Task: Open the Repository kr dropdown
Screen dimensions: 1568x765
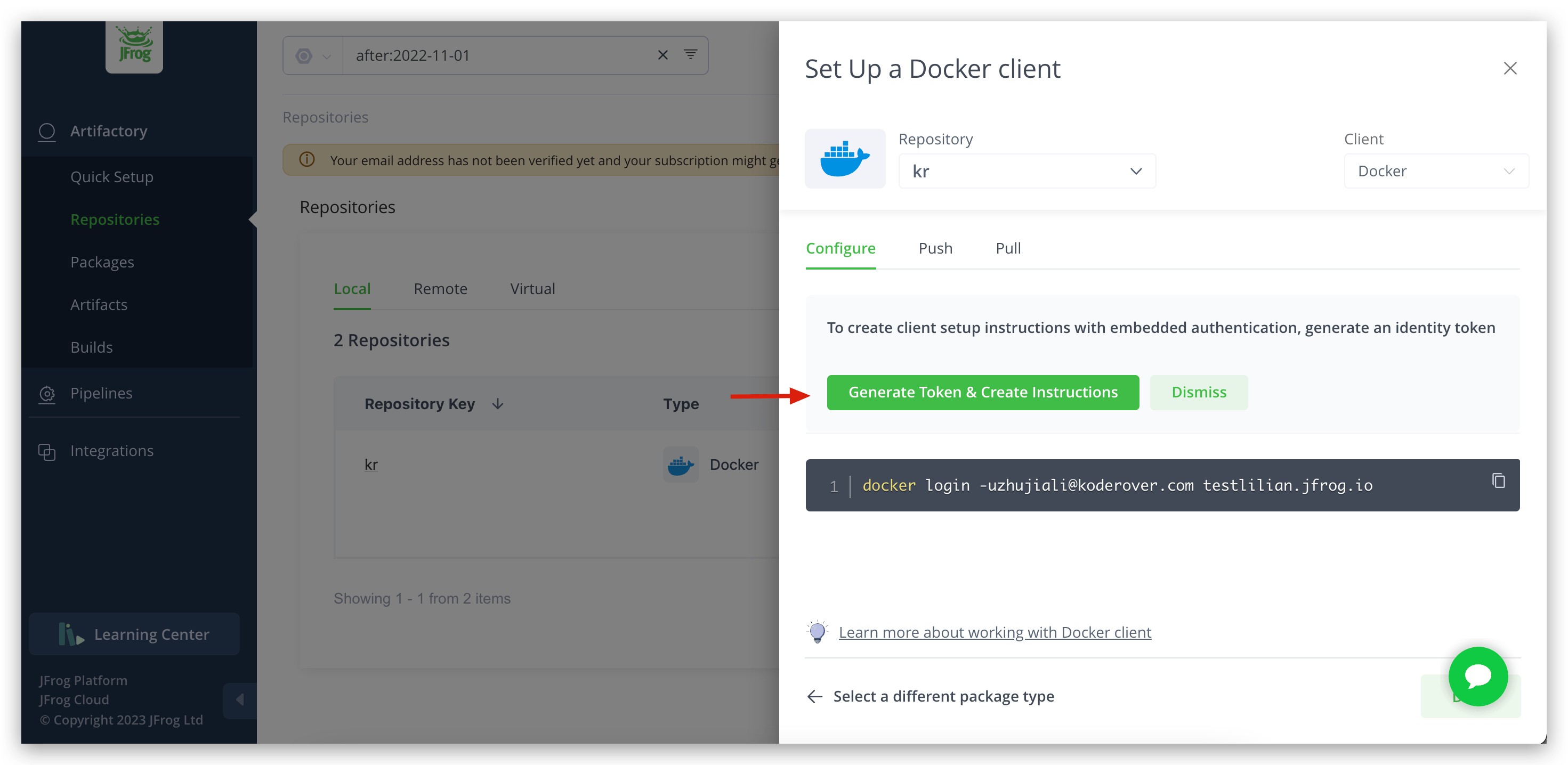Action: 1027,172
